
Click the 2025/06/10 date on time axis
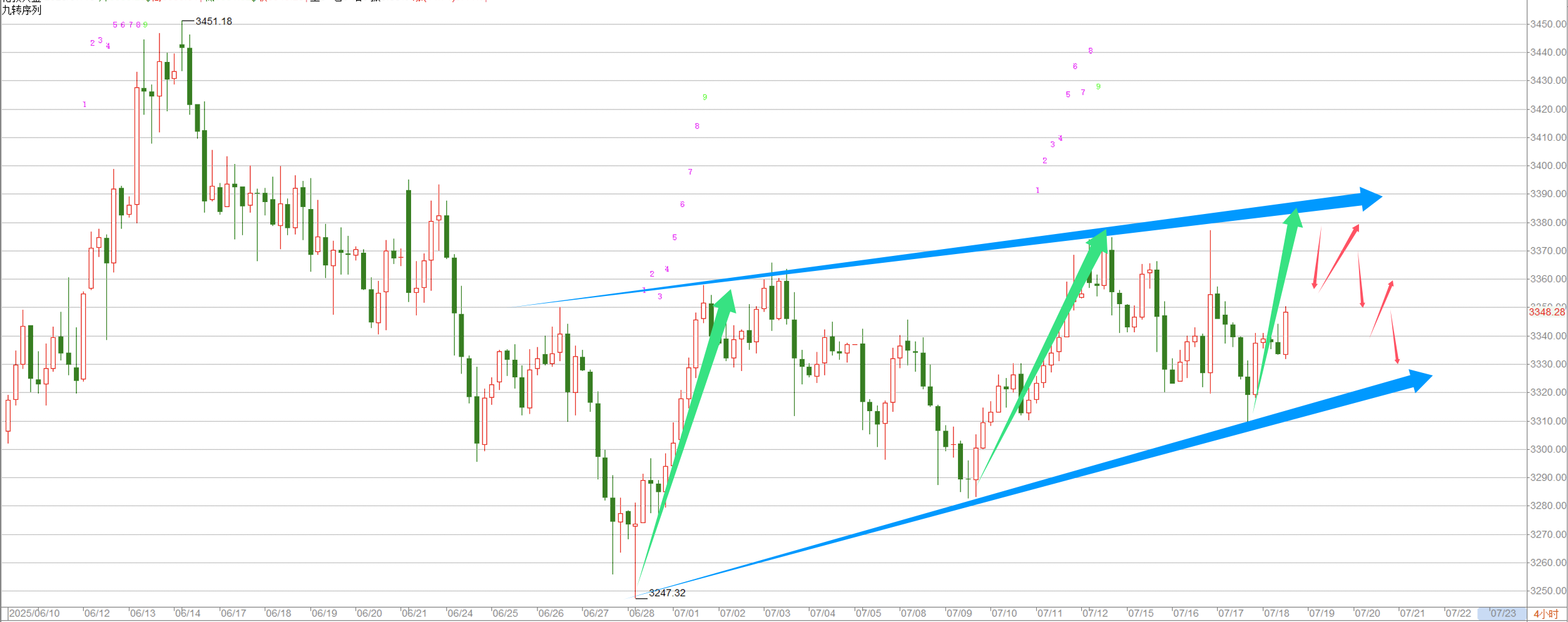click(34, 613)
